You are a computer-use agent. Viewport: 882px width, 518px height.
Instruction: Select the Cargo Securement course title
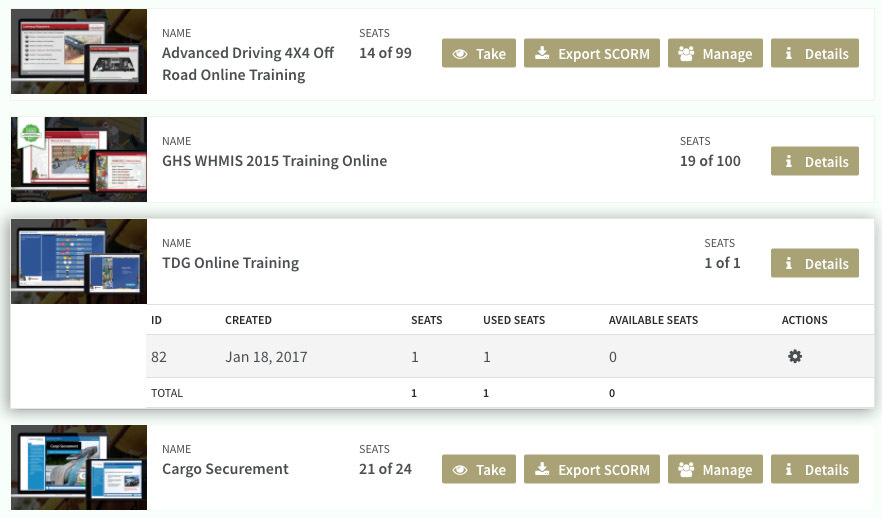pos(225,469)
